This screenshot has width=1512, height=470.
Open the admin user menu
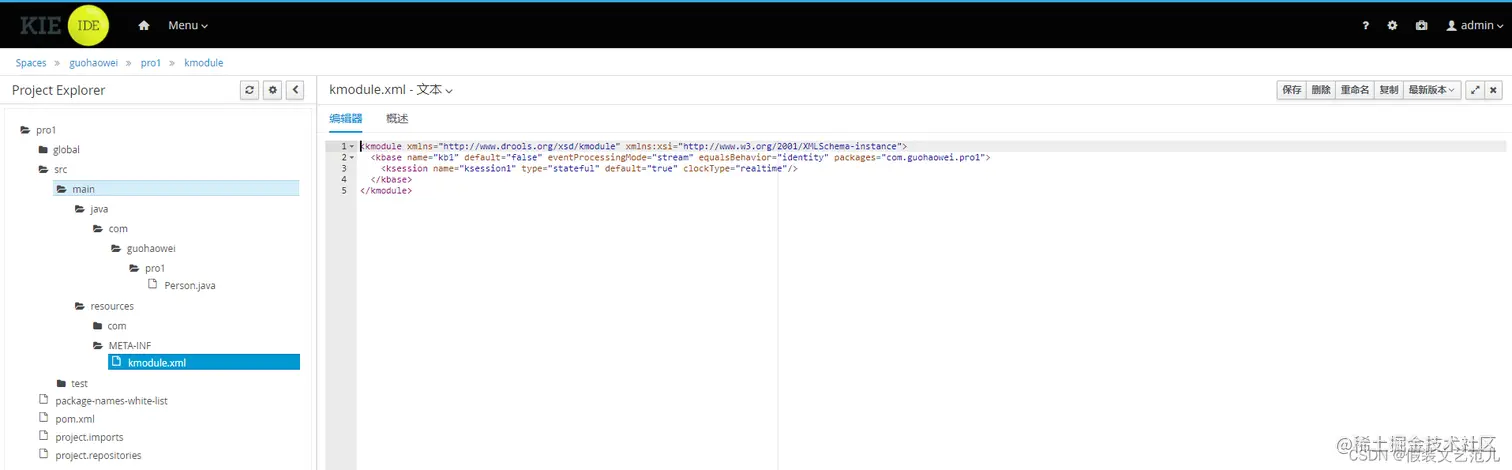(x=1475, y=26)
